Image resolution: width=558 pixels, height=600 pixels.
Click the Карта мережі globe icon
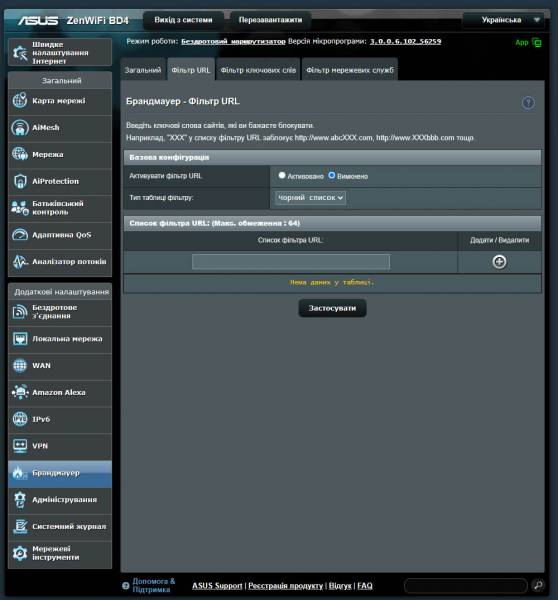[x=20, y=101]
